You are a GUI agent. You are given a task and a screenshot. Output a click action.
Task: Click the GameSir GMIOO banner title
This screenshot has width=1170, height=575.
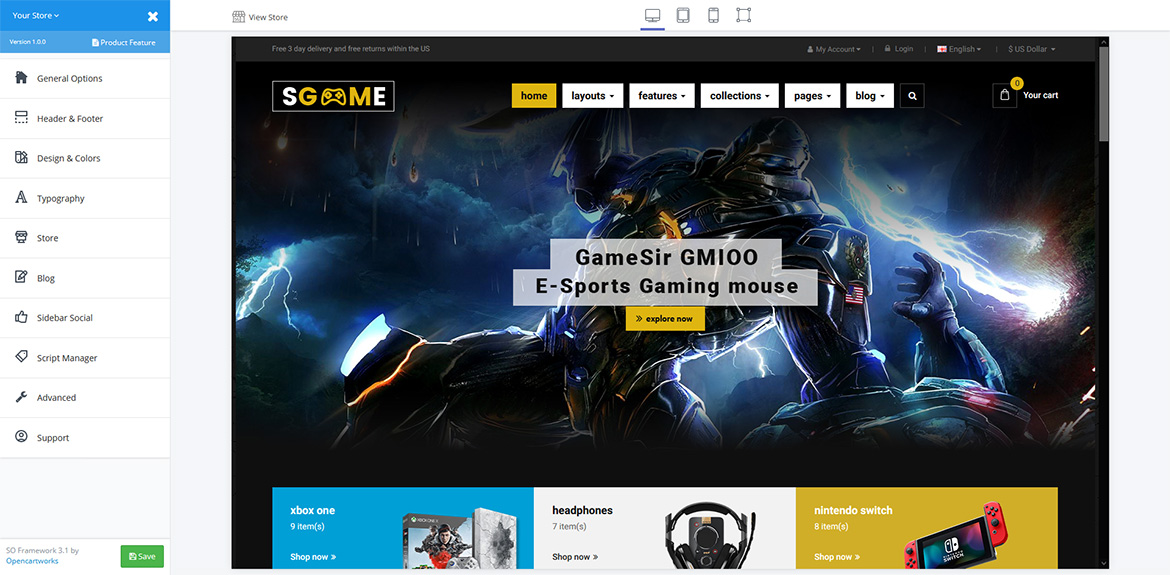[x=666, y=272]
